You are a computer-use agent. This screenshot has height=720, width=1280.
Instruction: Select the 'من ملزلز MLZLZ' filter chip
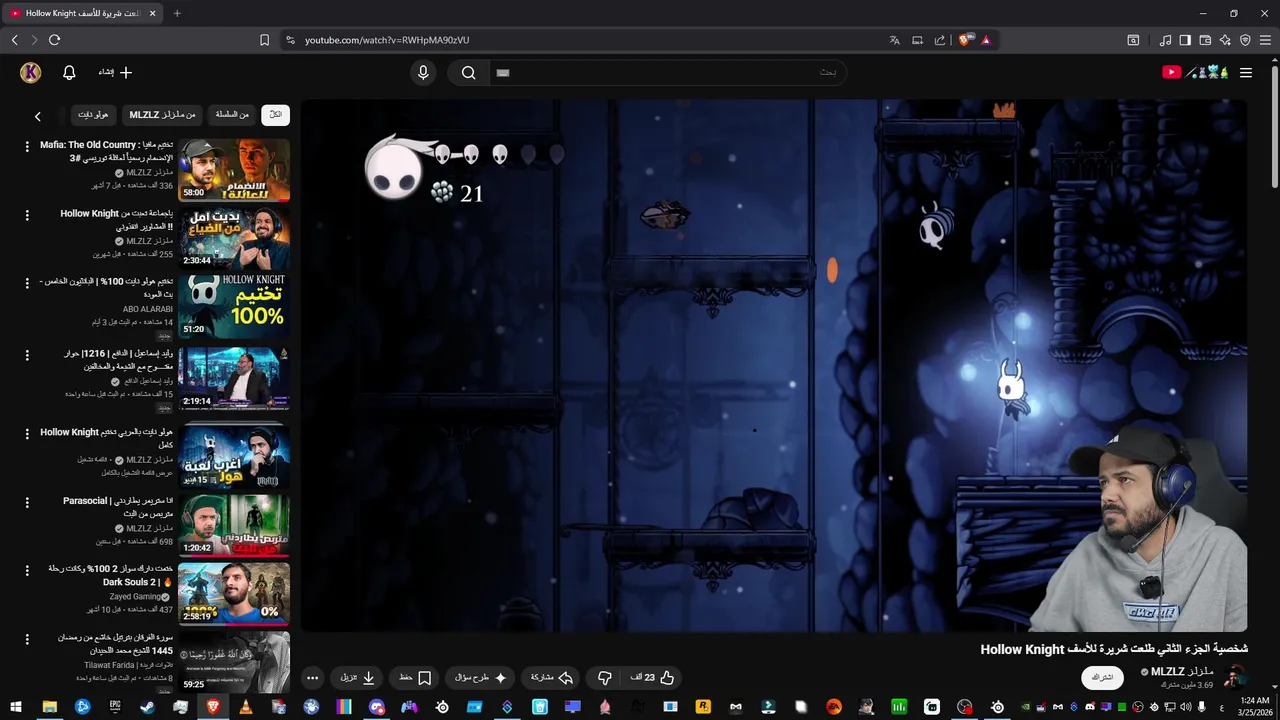tap(162, 115)
